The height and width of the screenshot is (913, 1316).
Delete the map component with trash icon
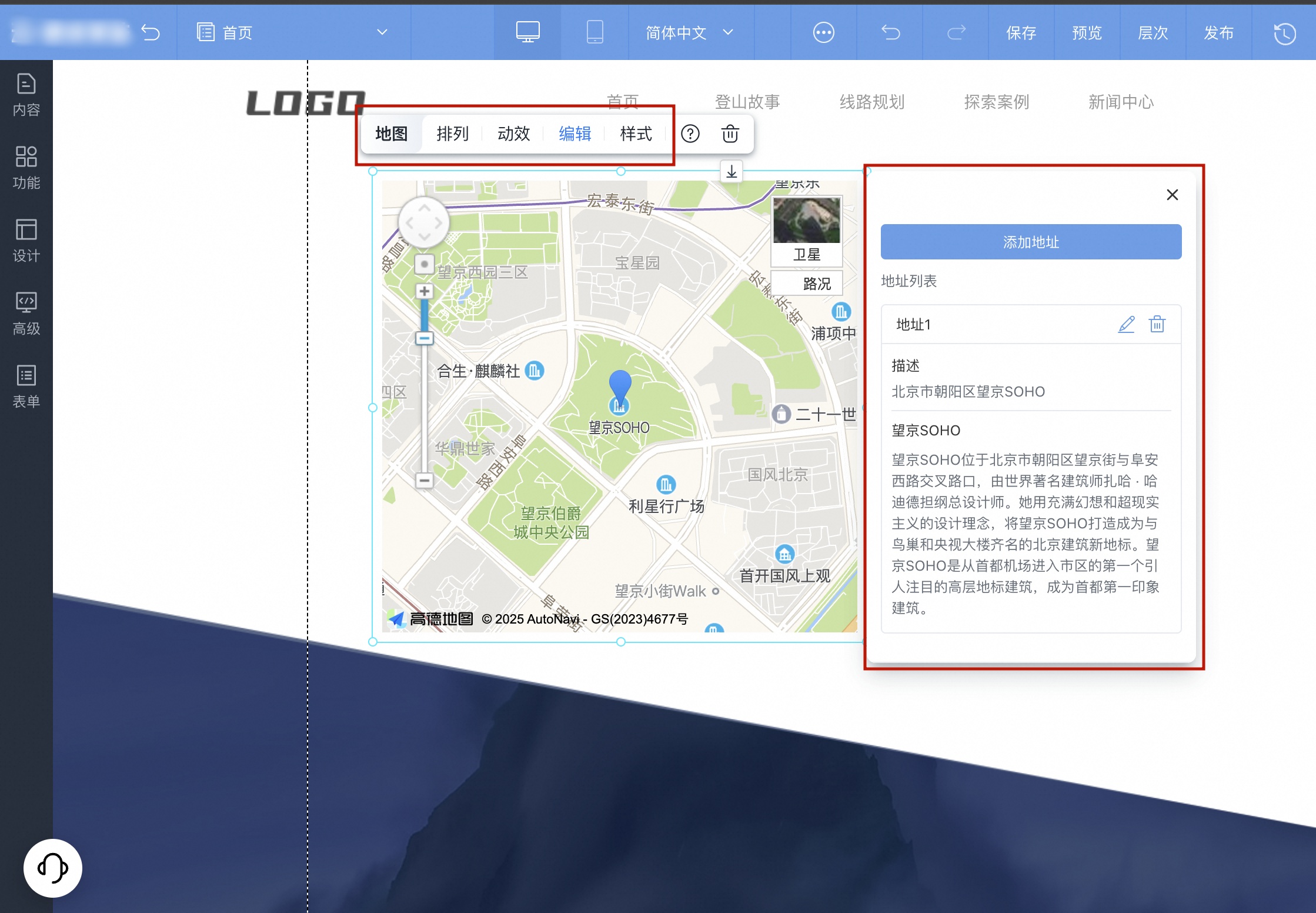pyautogui.click(x=730, y=134)
